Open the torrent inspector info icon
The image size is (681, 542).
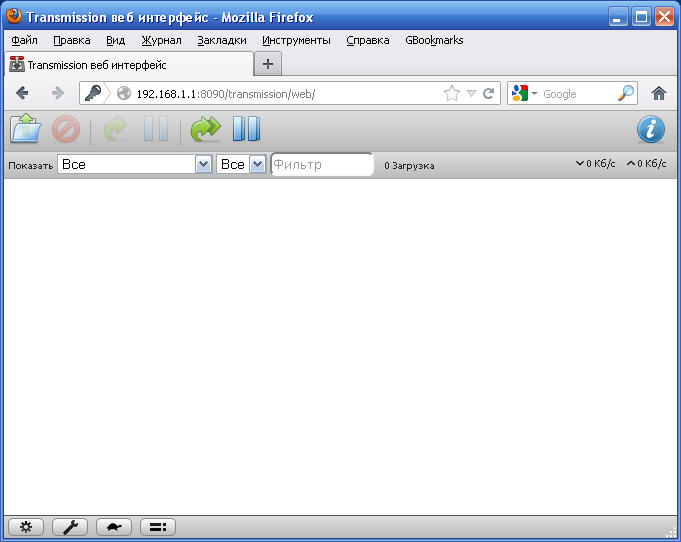tap(651, 130)
